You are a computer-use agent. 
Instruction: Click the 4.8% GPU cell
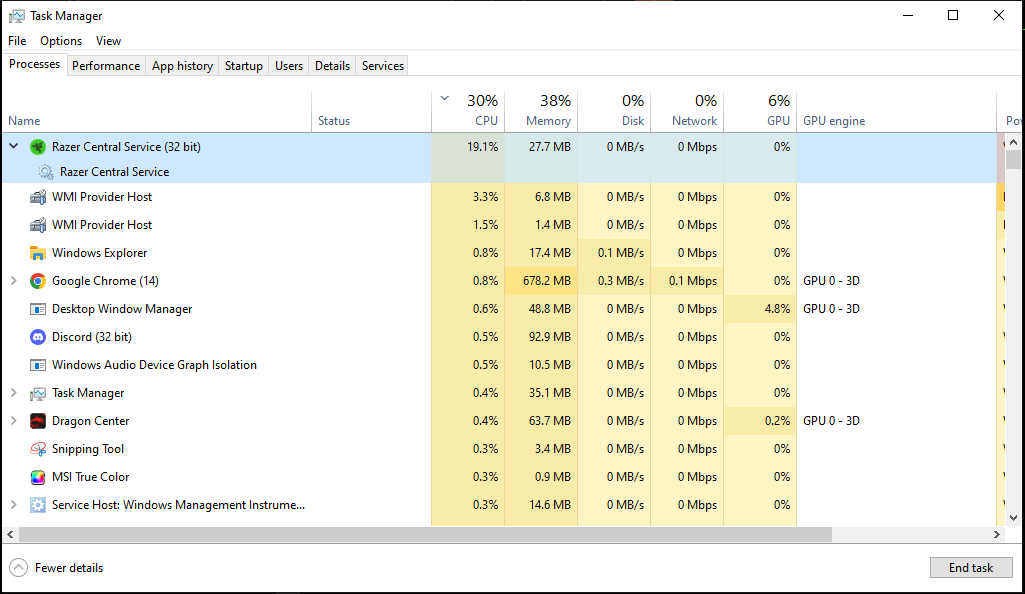(x=760, y=309)
